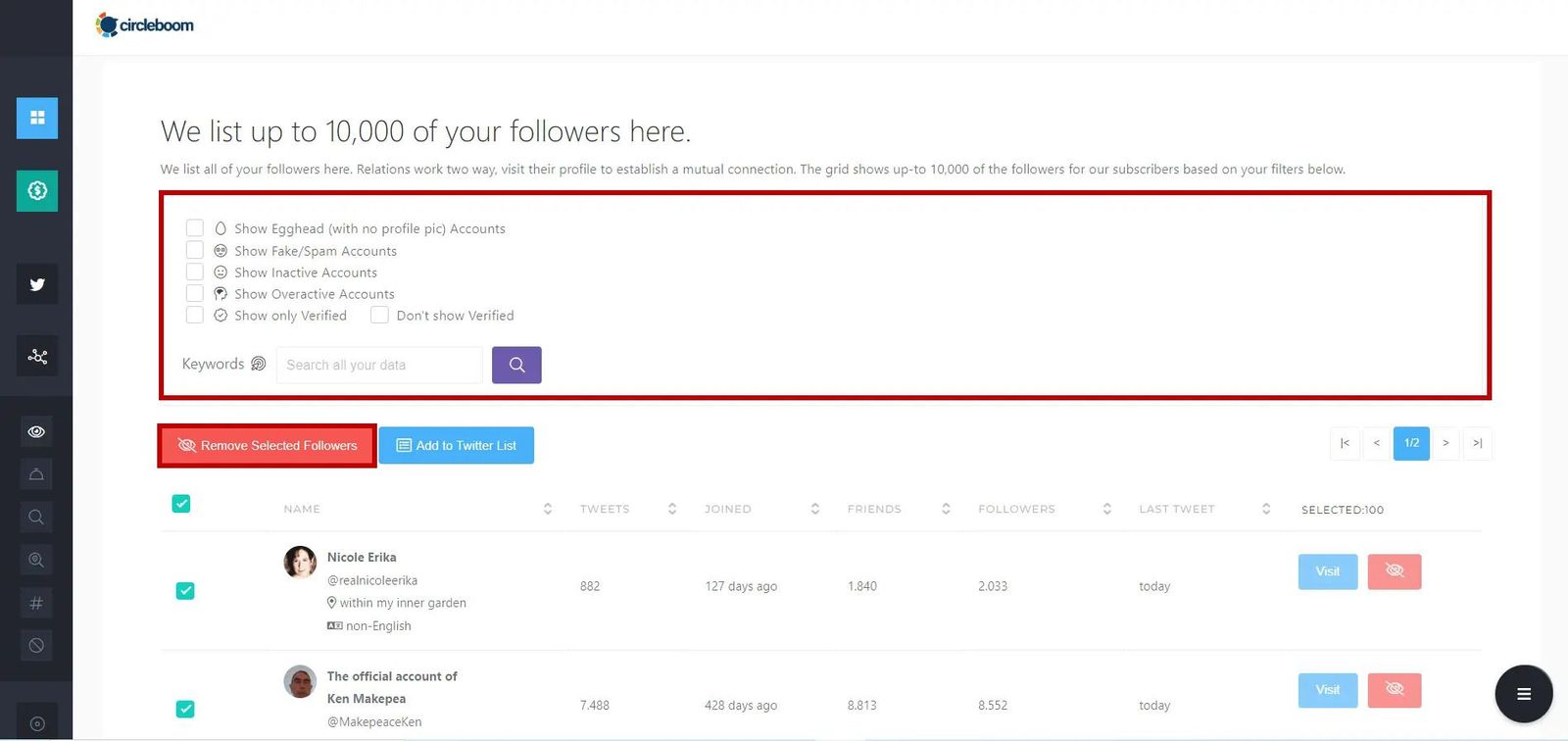Viewport: 1568px width, 741px height.
Task: Click the @MakepeaceKen handle
Action: coord(374,721)
